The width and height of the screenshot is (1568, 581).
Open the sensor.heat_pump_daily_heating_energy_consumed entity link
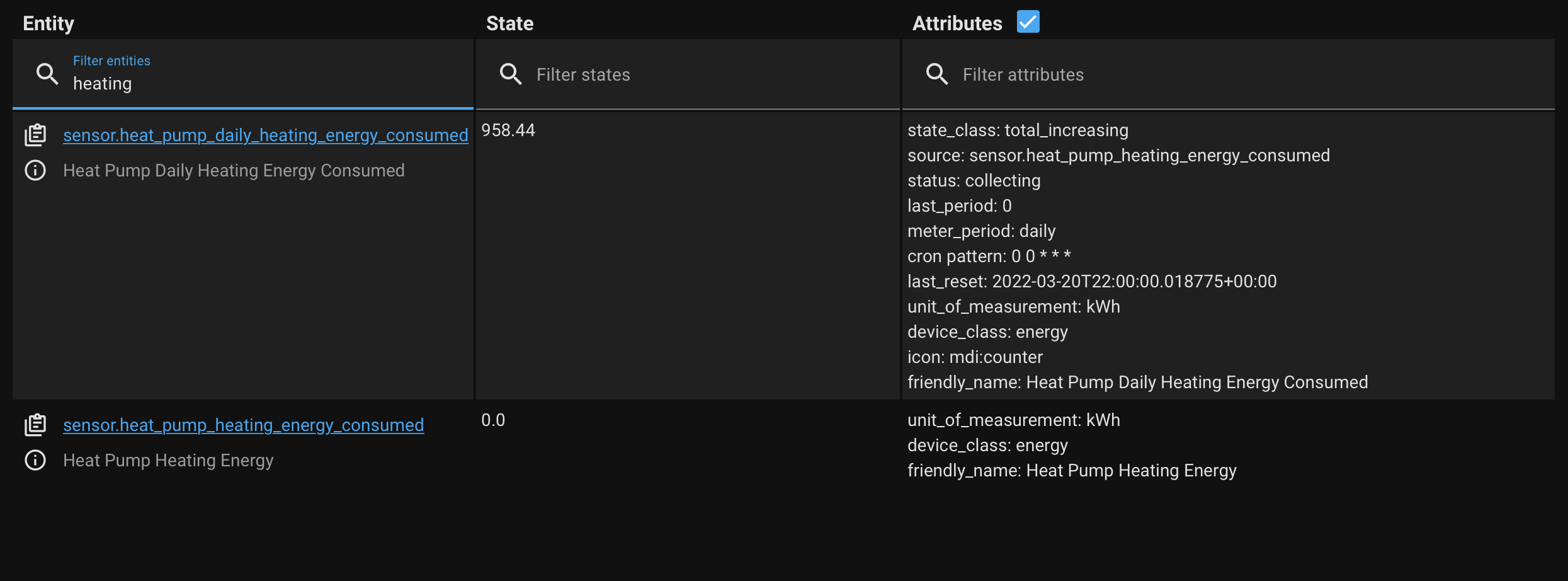pos(265,134)
